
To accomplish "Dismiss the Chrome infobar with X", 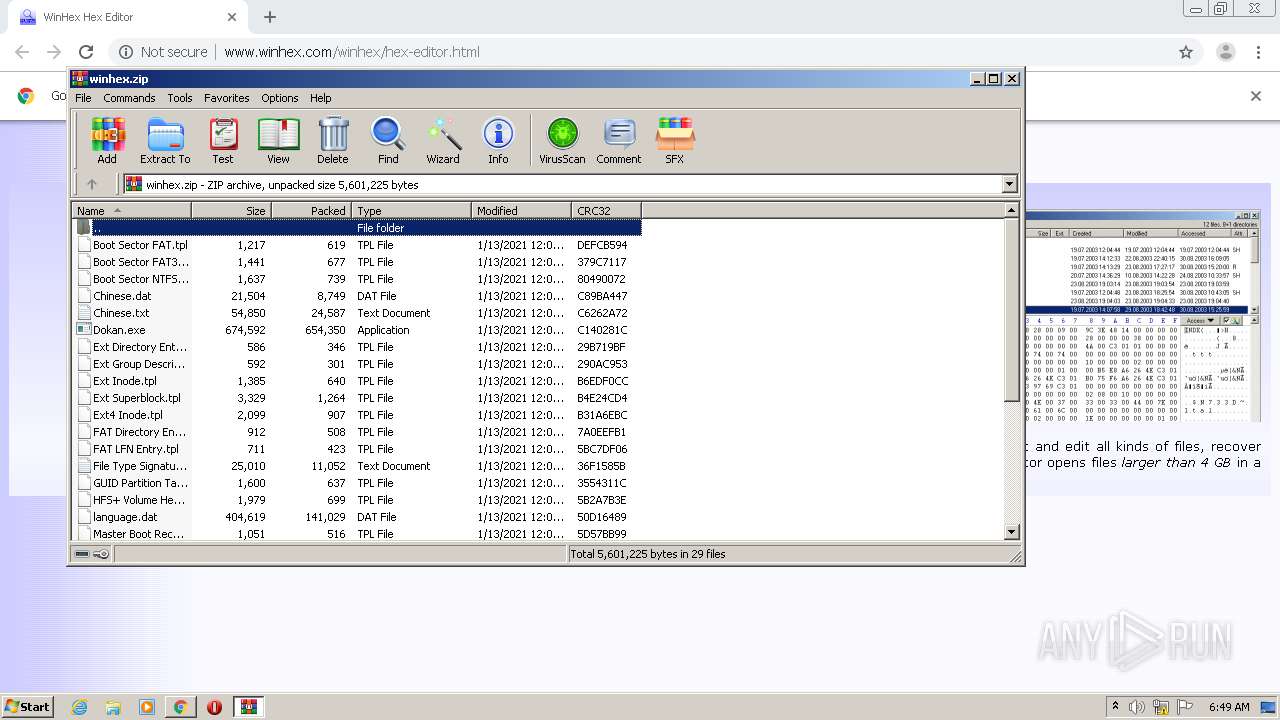I will 1256,96.
